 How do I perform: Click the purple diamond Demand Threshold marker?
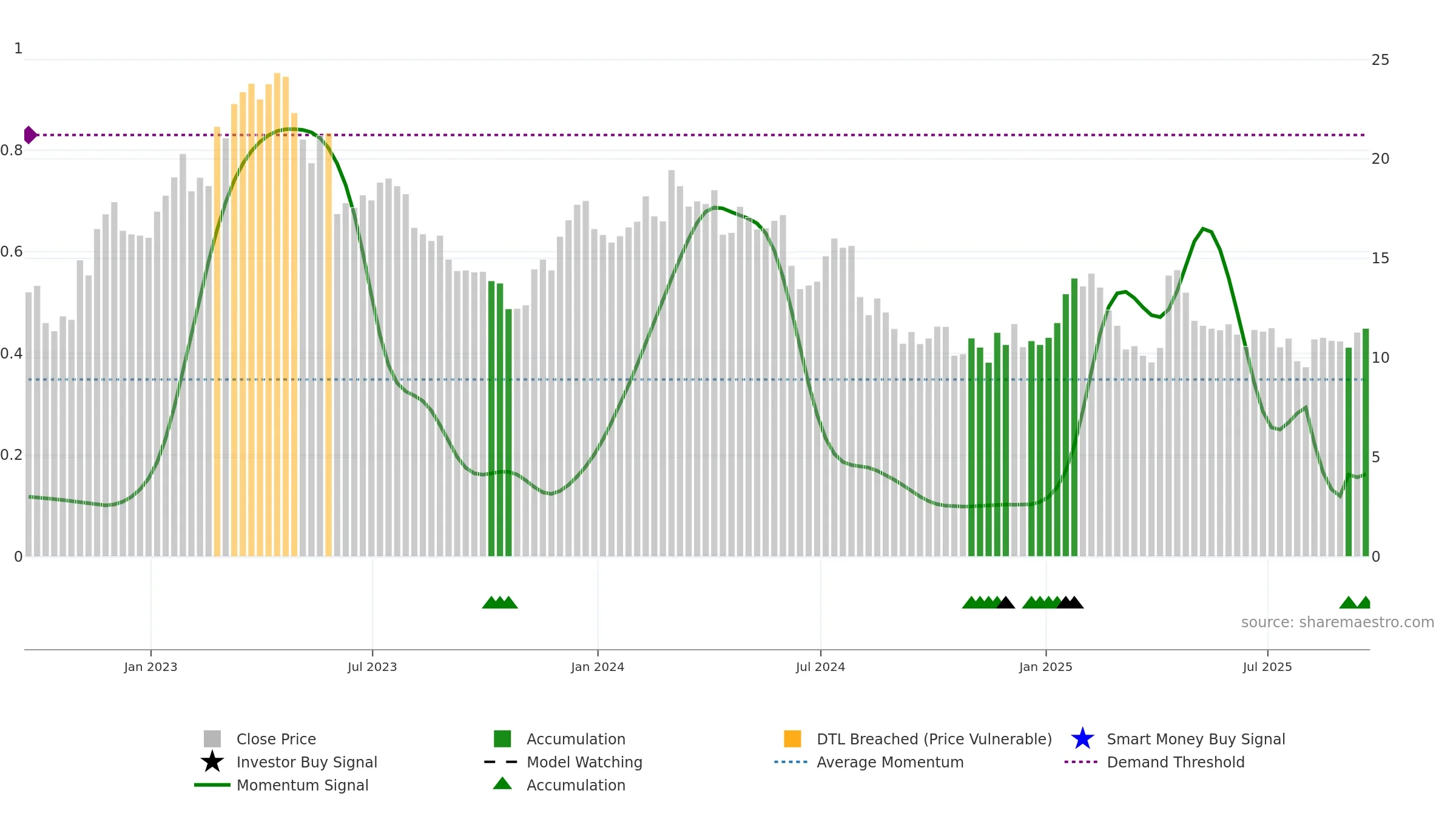click(x=30, y=135)
